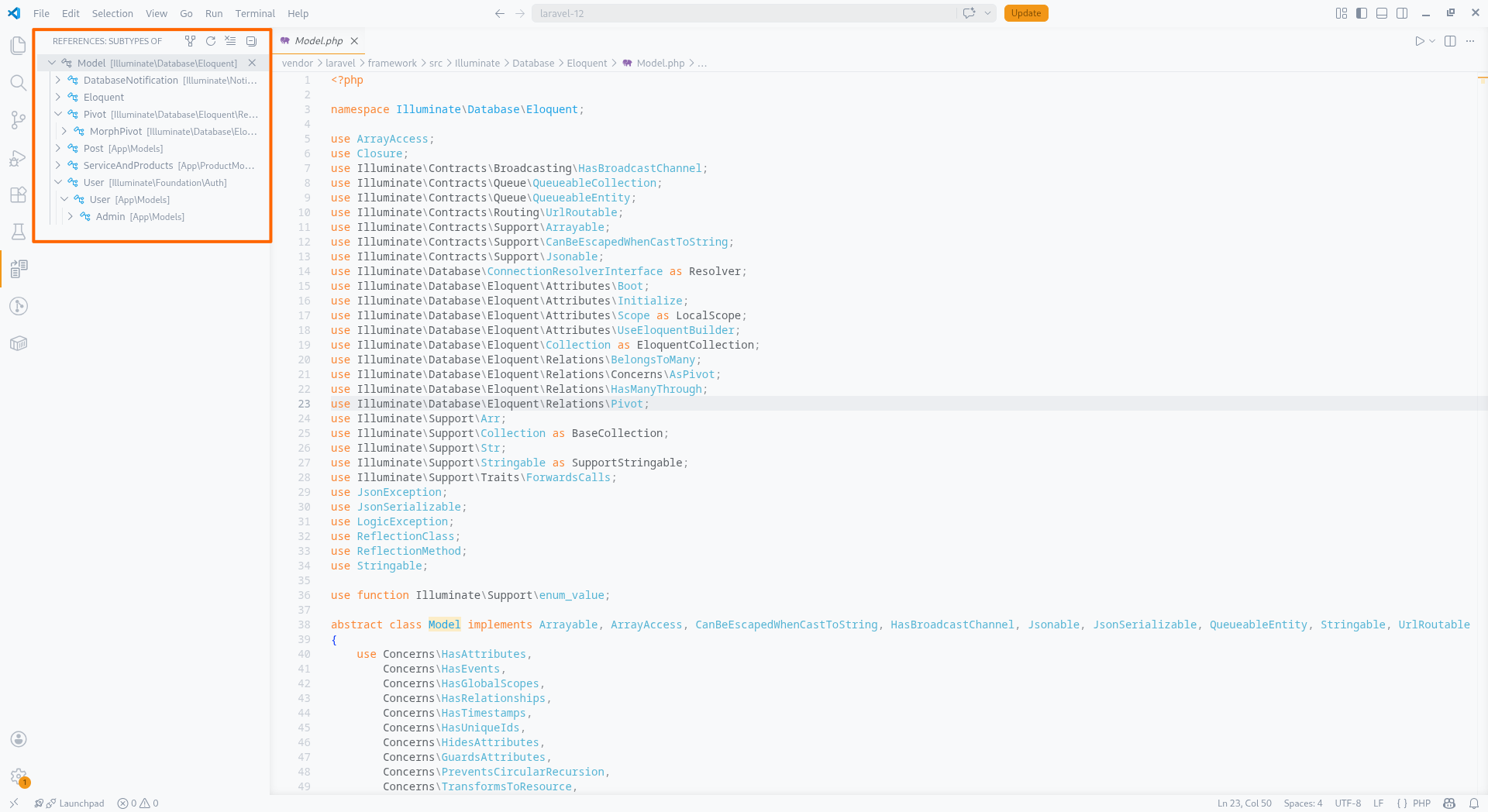Screen dimensions: 1488x812
Task: Expand the Admin App\Models node
Action: [71, 216]
